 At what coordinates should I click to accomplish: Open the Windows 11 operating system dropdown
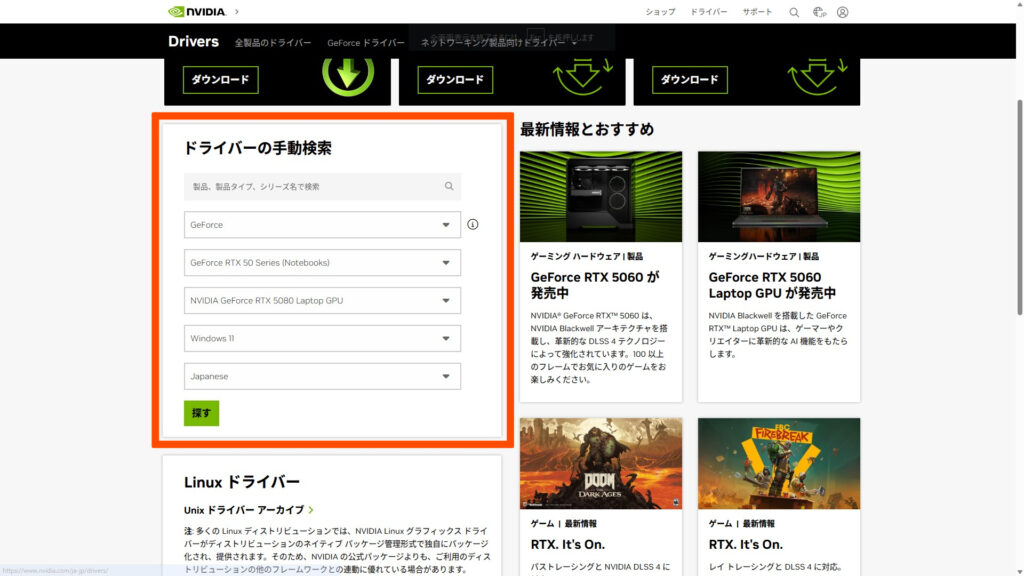point(322,338)
